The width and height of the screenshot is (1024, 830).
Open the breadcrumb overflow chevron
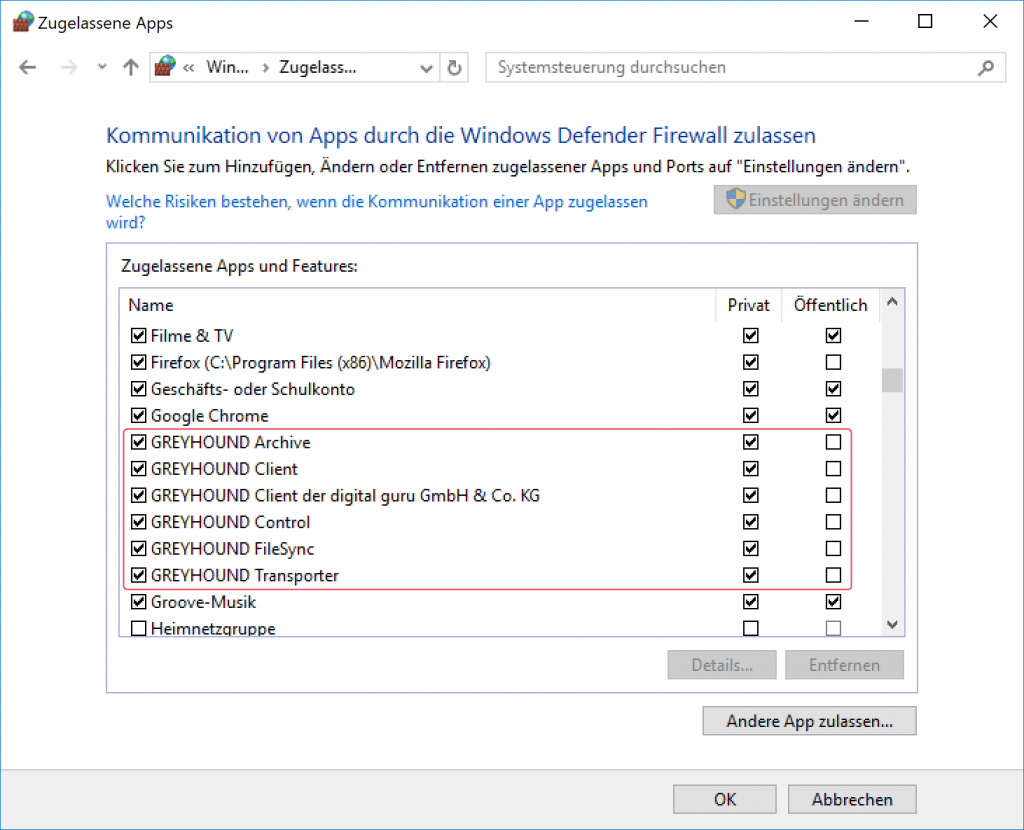pos(189,67)
